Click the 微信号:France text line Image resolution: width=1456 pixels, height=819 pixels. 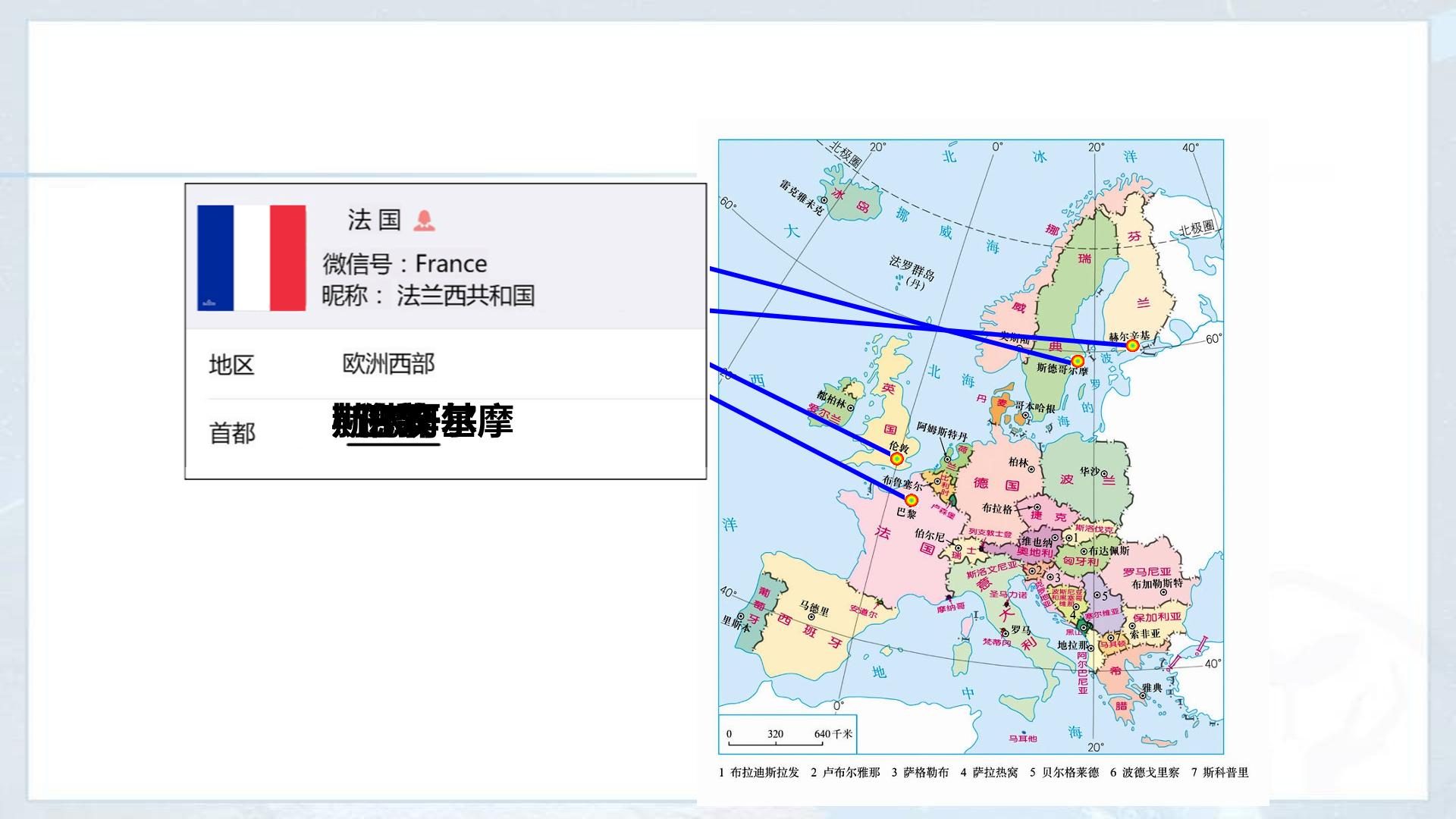click(405, 264)
